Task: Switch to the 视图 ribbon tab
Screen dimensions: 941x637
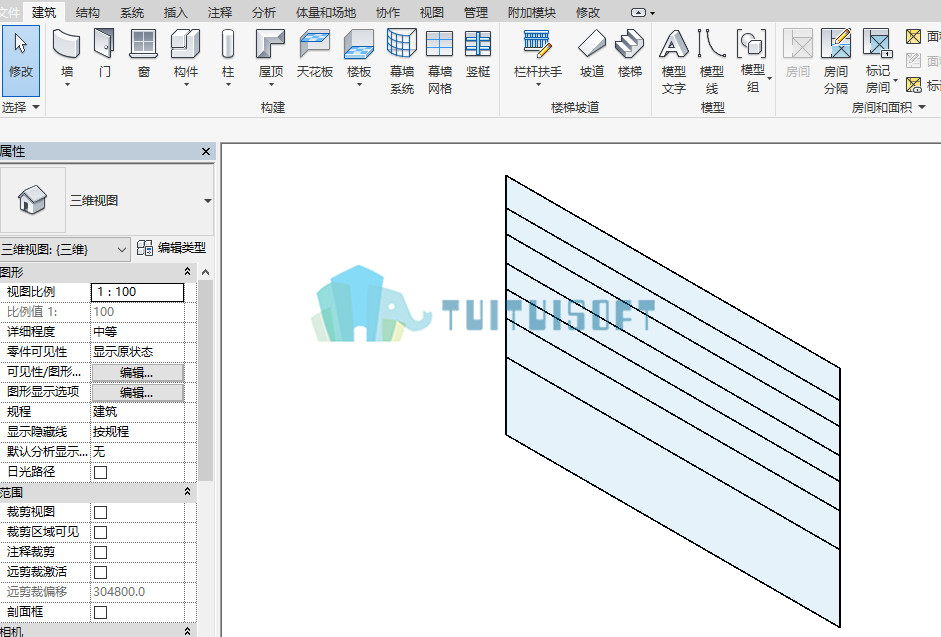Action: (x=431, y=12)
